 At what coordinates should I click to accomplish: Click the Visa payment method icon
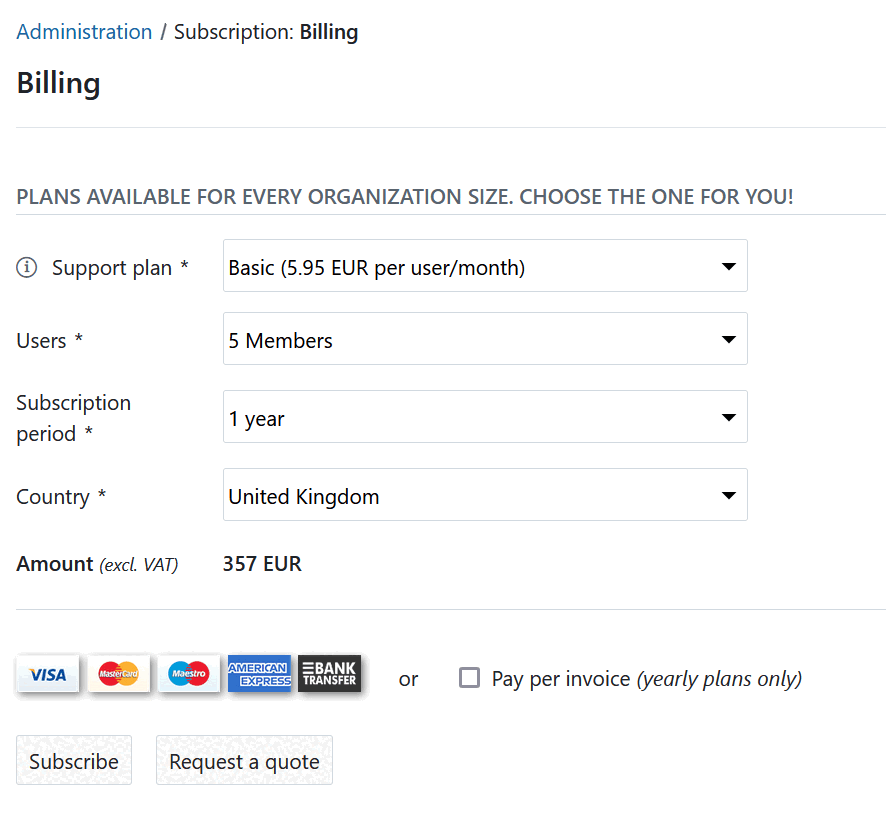tap(47, 674)
